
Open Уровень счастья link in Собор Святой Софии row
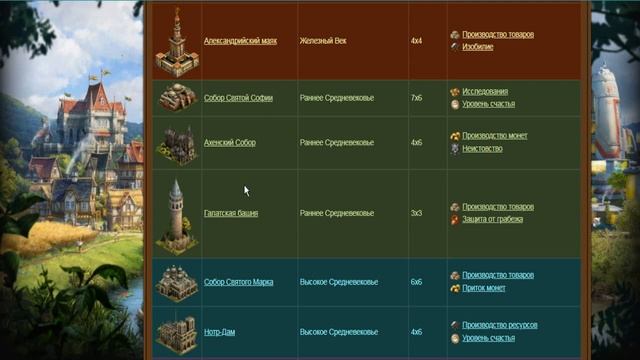489,104
